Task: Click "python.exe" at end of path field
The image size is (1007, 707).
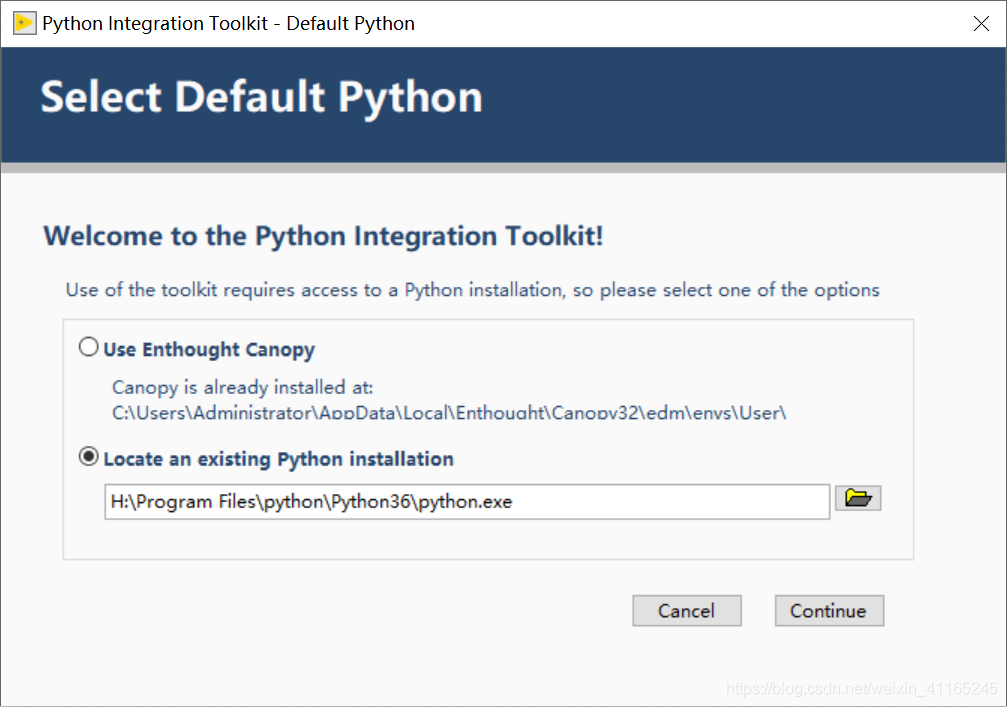Action: (466, 502)
